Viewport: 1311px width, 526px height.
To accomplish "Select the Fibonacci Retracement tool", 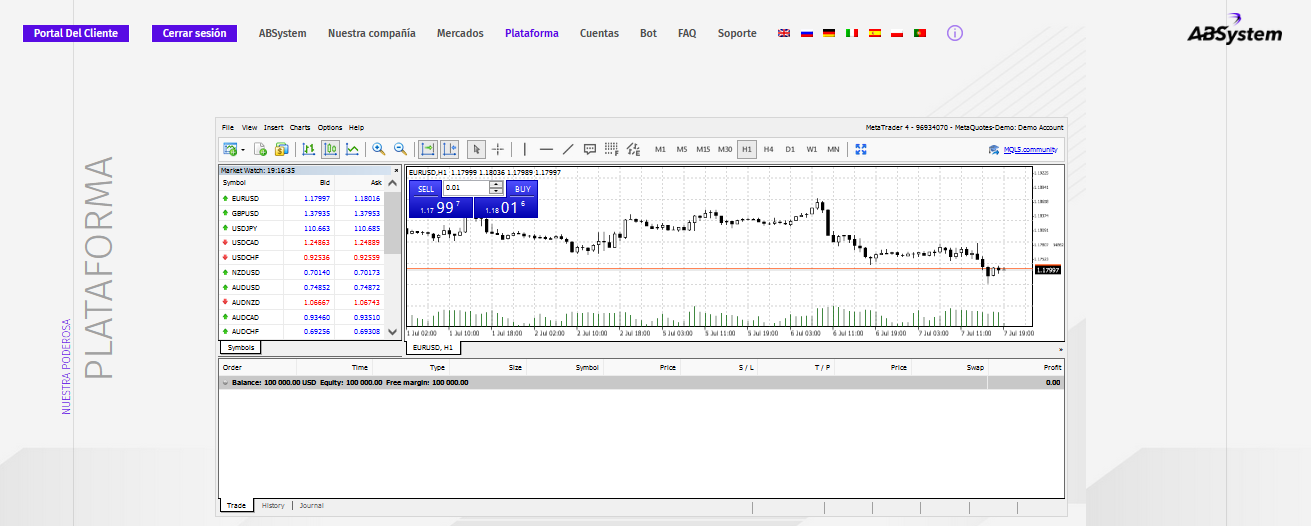I will point(611,149).
